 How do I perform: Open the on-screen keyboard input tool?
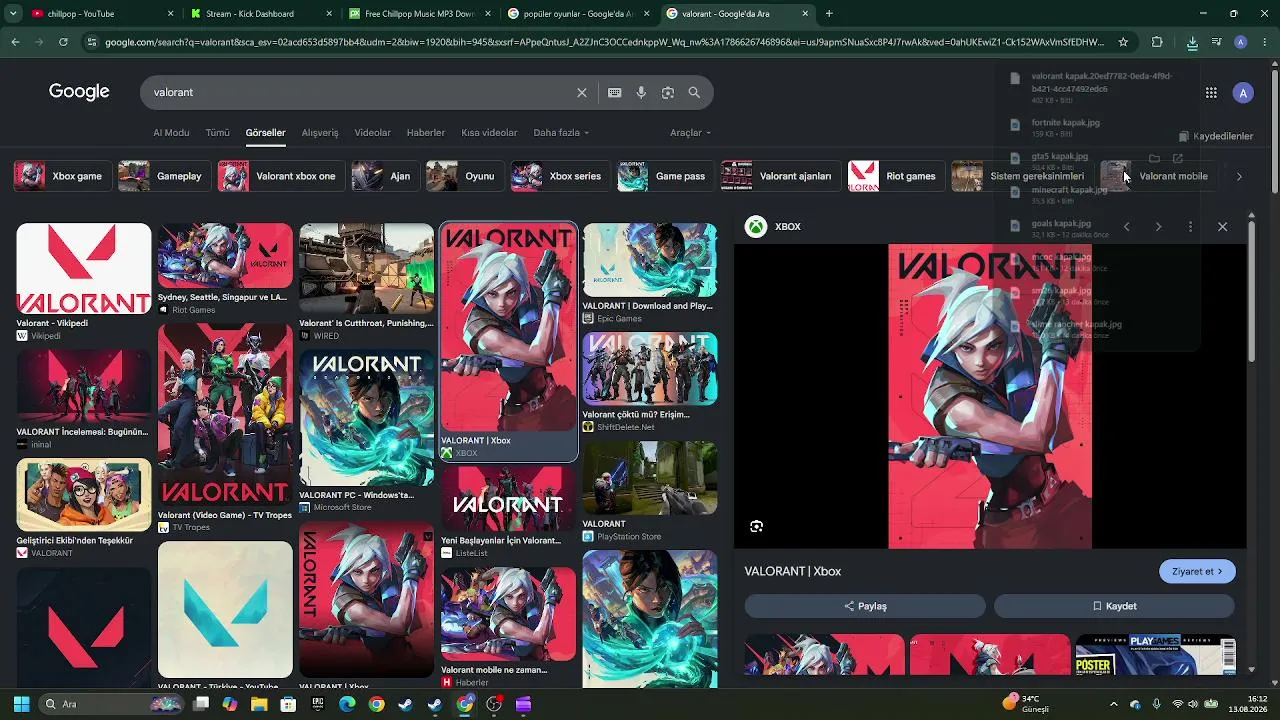point(614,92)
